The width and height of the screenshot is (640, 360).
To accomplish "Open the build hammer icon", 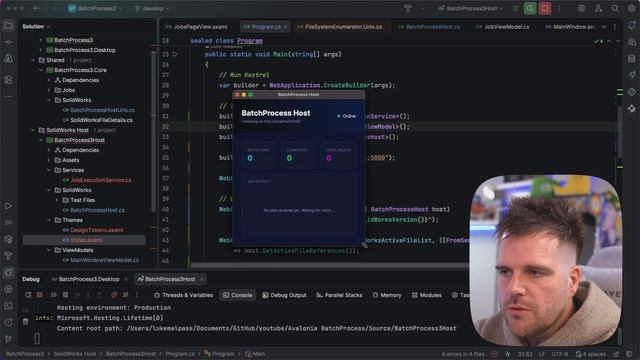I will pos(407,8).
